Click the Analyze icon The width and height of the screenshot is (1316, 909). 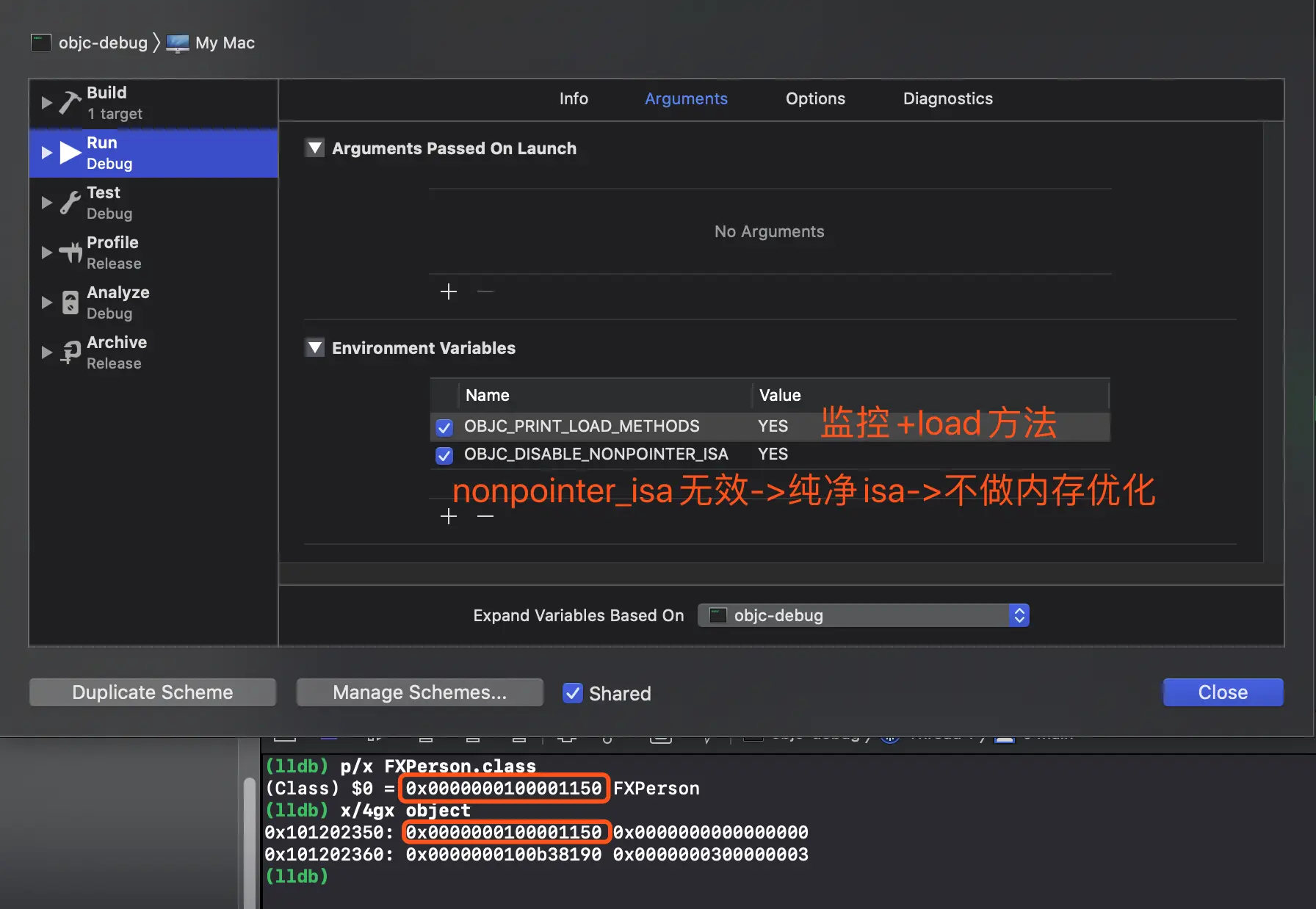pos(70,303)
